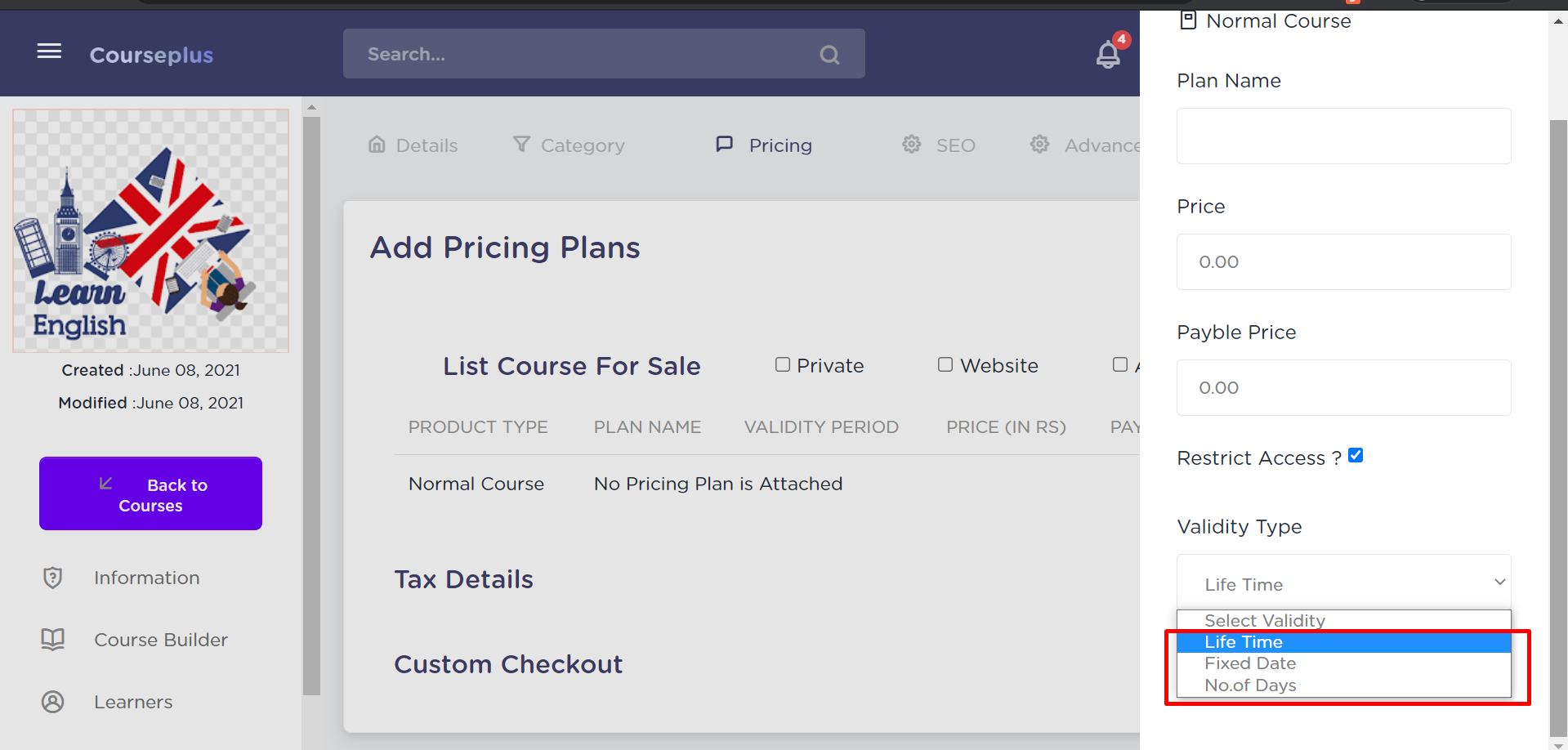Tick the Website checkbox

point(945,364)
